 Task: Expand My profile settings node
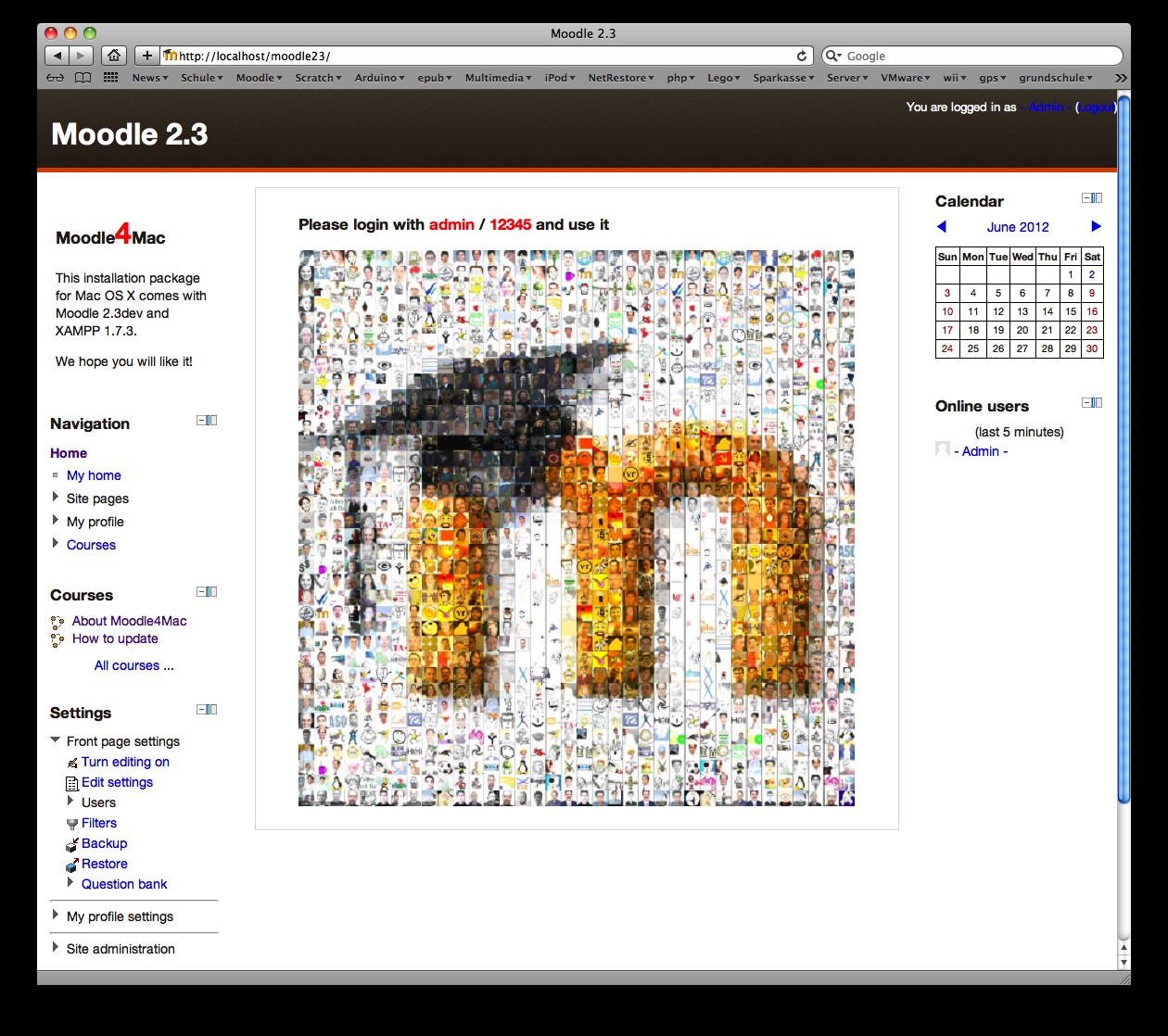click(x=56, y=915)
